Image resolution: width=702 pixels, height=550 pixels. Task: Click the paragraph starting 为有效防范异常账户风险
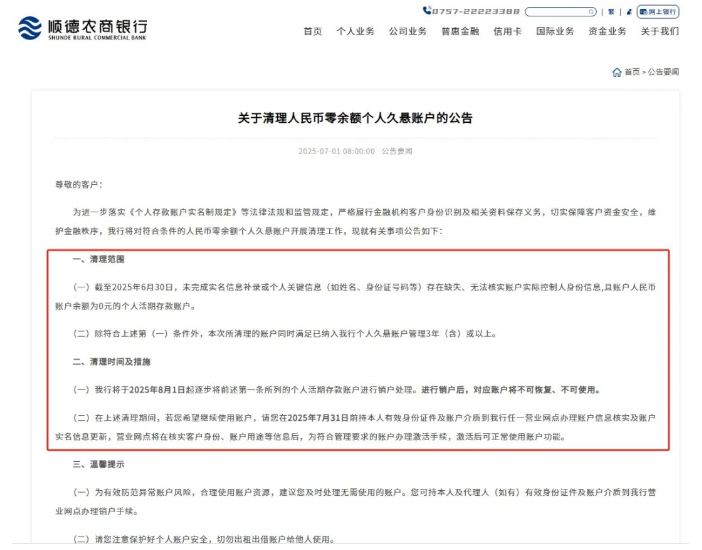[x=355, y=502]
